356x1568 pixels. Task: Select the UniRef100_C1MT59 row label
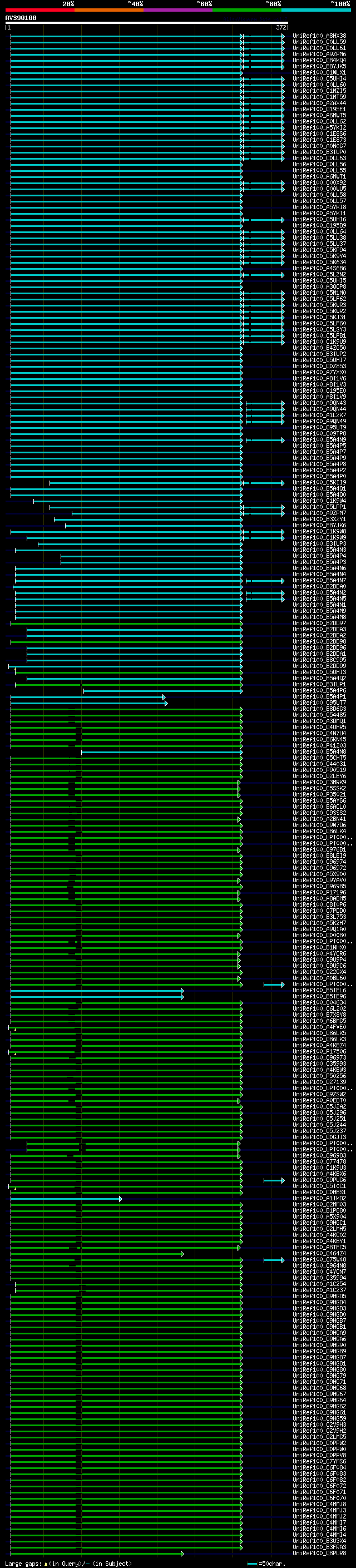319,97
